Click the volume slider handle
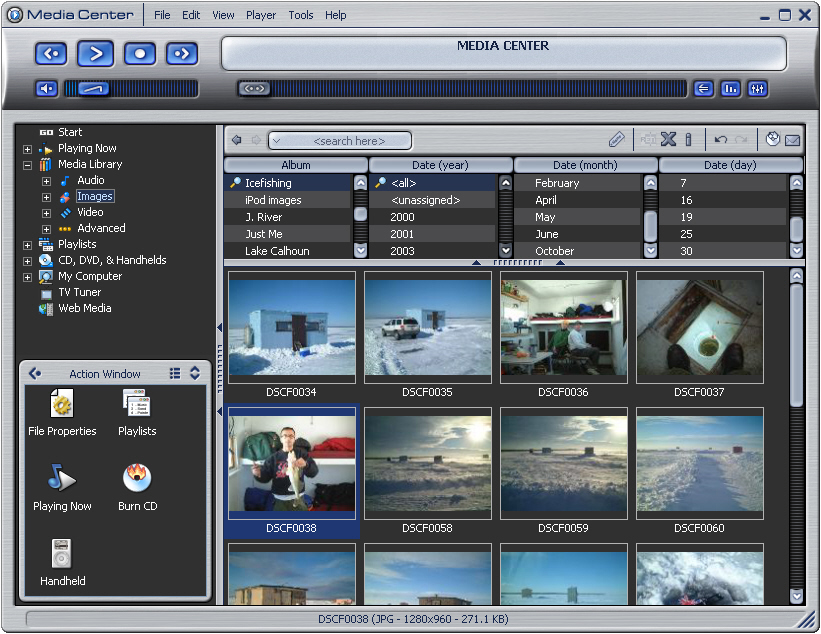The height and width of the screenshot is (634, 821). click(x=93, y=89)
